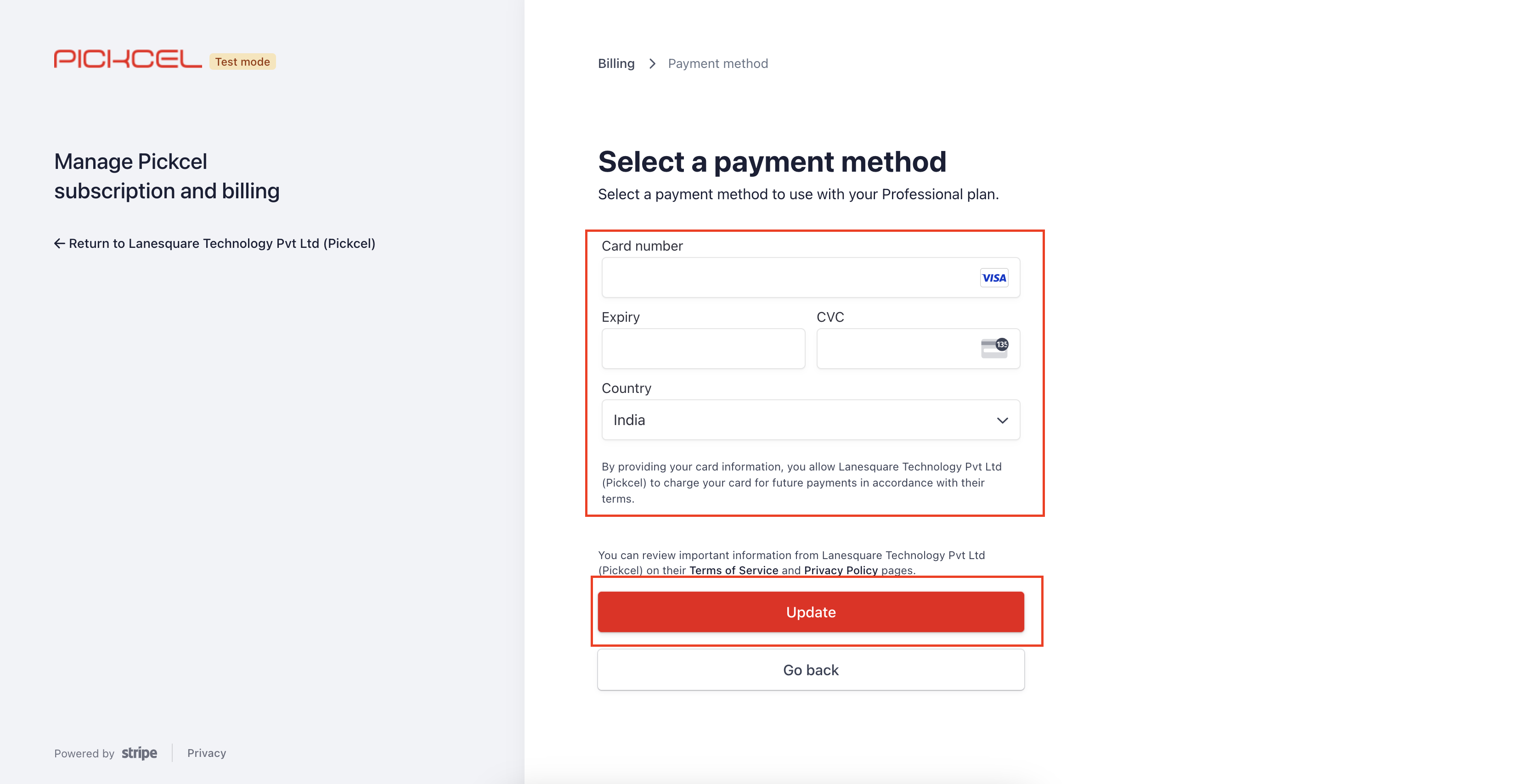Click the VISA card brand icon
The height and width of the screenshot is (784, 1535).
pos(994,278)
